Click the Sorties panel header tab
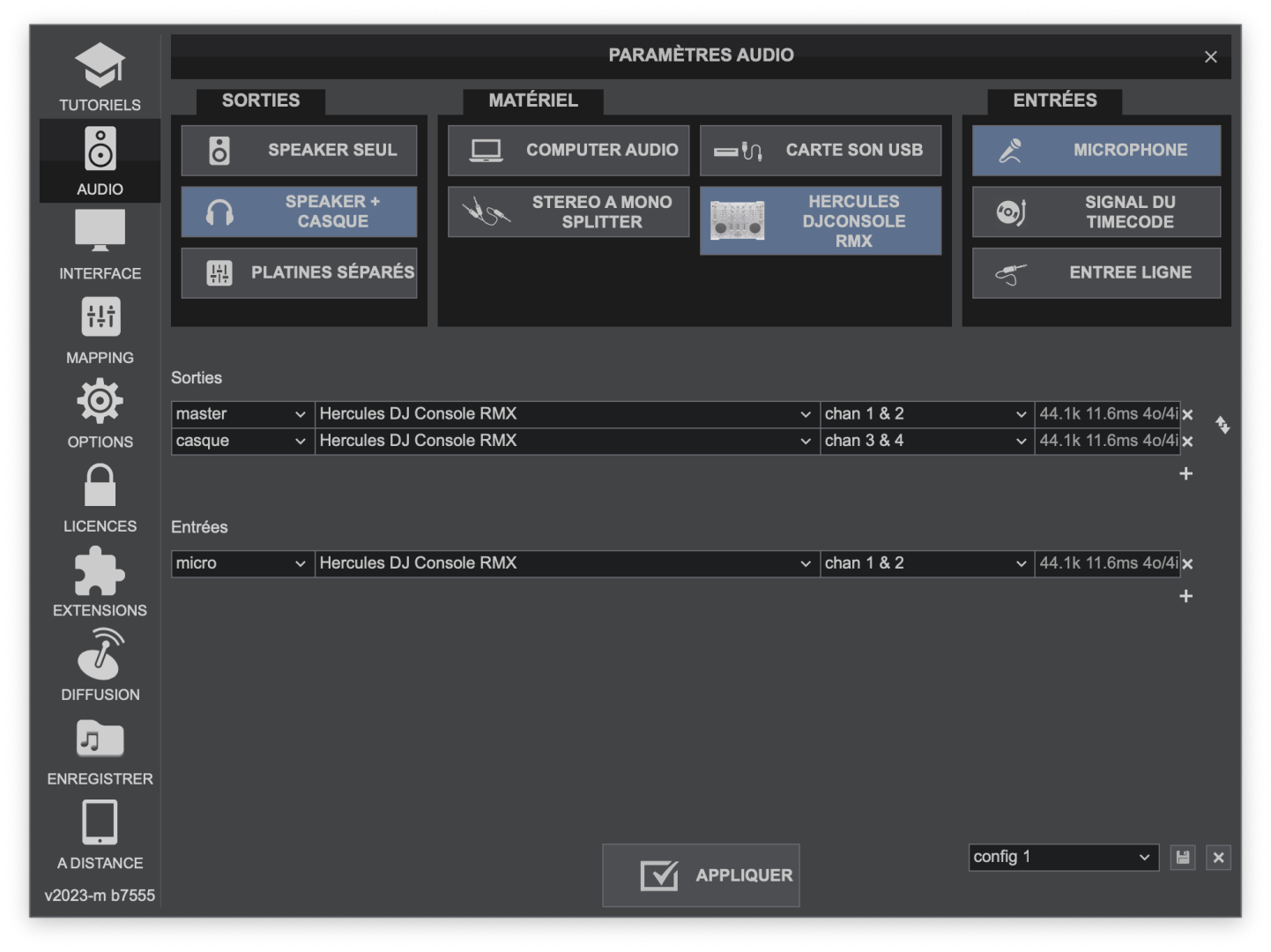Image resolution: width=1271 pixels, height=952 pixels. [x=261, y=100]
